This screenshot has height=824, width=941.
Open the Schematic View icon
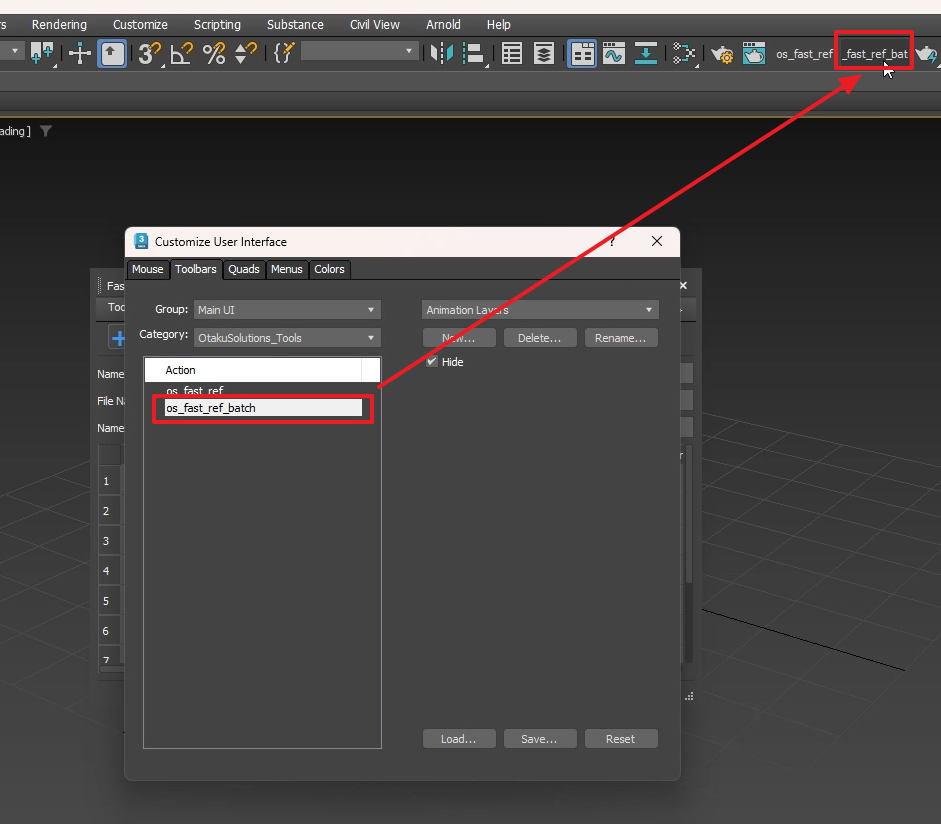click(685, 54)
